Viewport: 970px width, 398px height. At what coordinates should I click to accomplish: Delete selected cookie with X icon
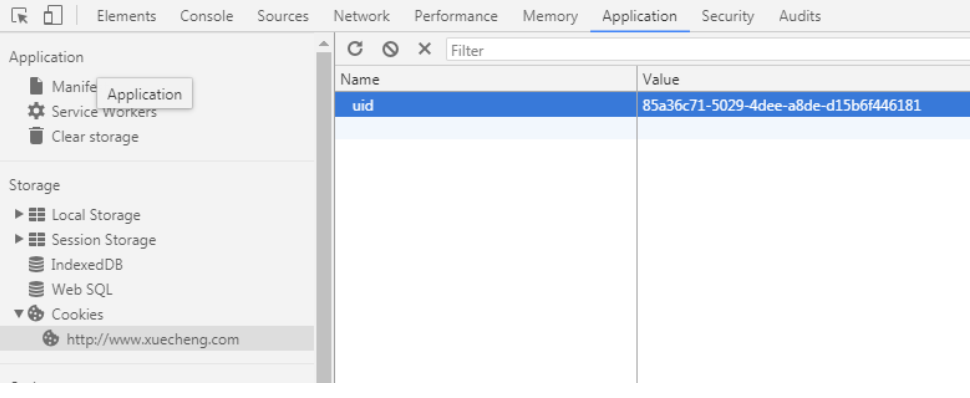coord(424,48)
